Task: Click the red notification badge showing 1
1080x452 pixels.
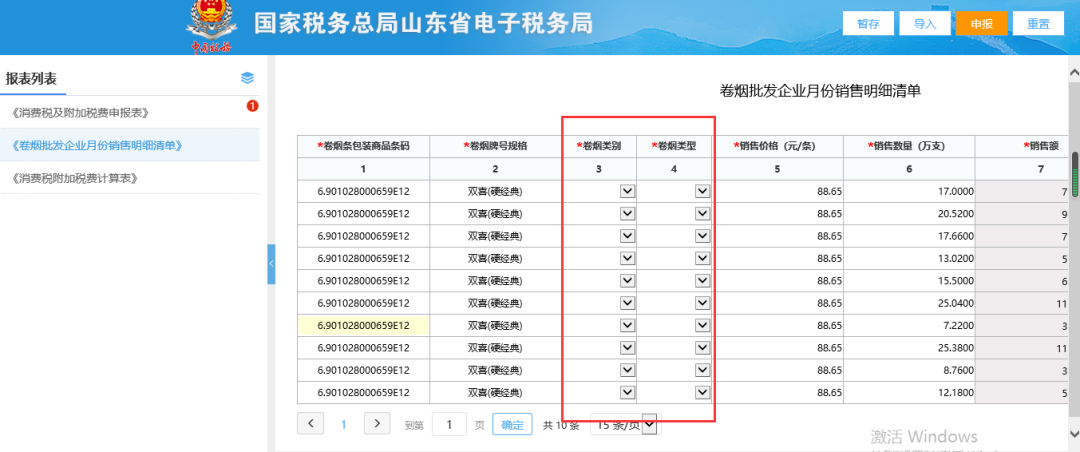Action: (253, 106)
